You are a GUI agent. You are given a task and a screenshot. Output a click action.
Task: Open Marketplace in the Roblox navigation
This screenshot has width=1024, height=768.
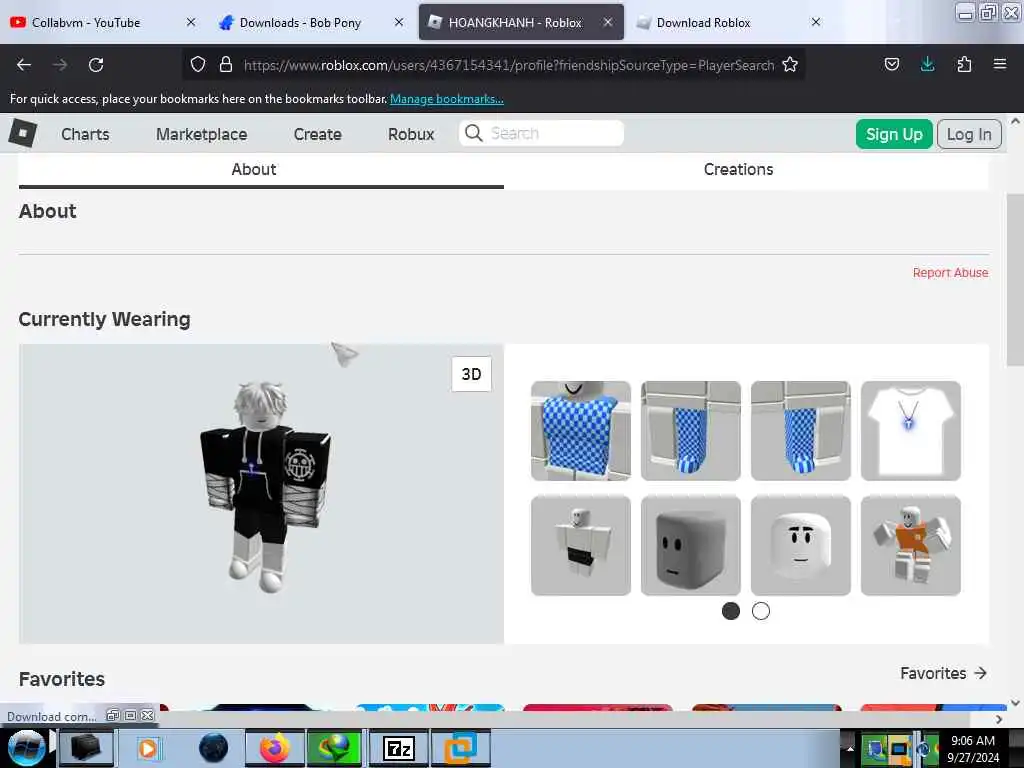tap(201, 134)
